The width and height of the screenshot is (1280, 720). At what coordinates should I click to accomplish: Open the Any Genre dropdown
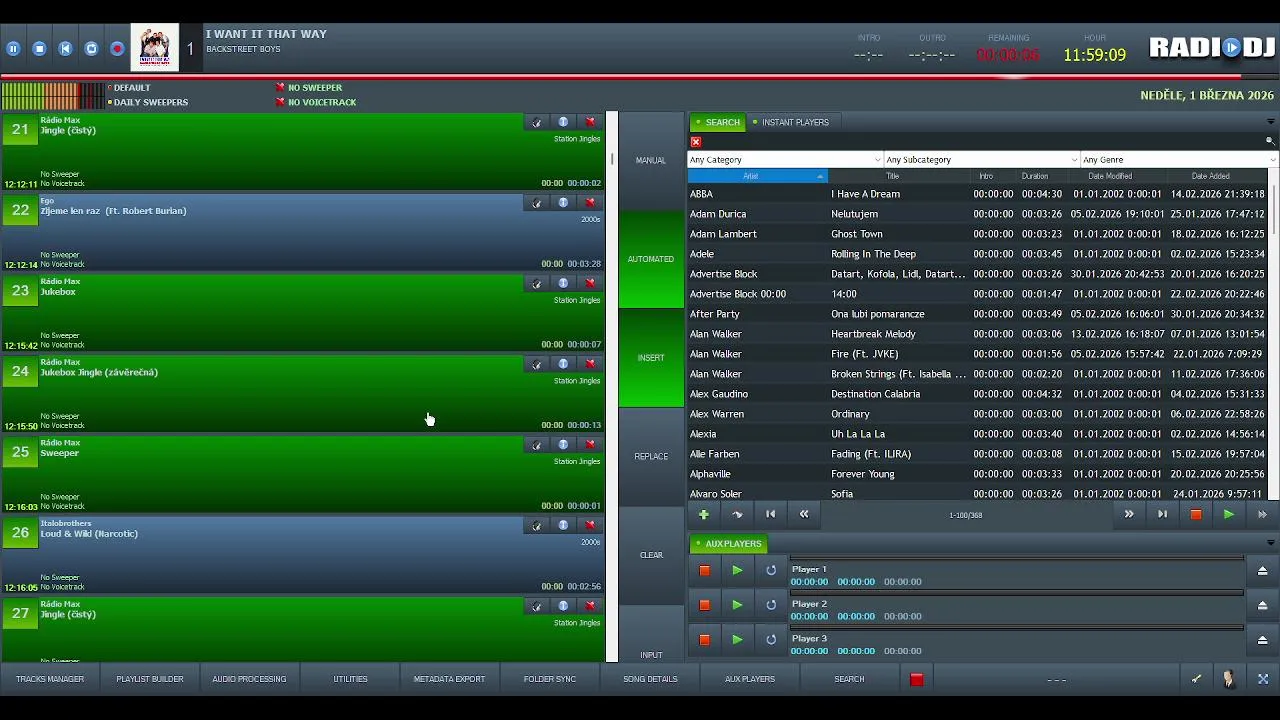click(1179, 160)
